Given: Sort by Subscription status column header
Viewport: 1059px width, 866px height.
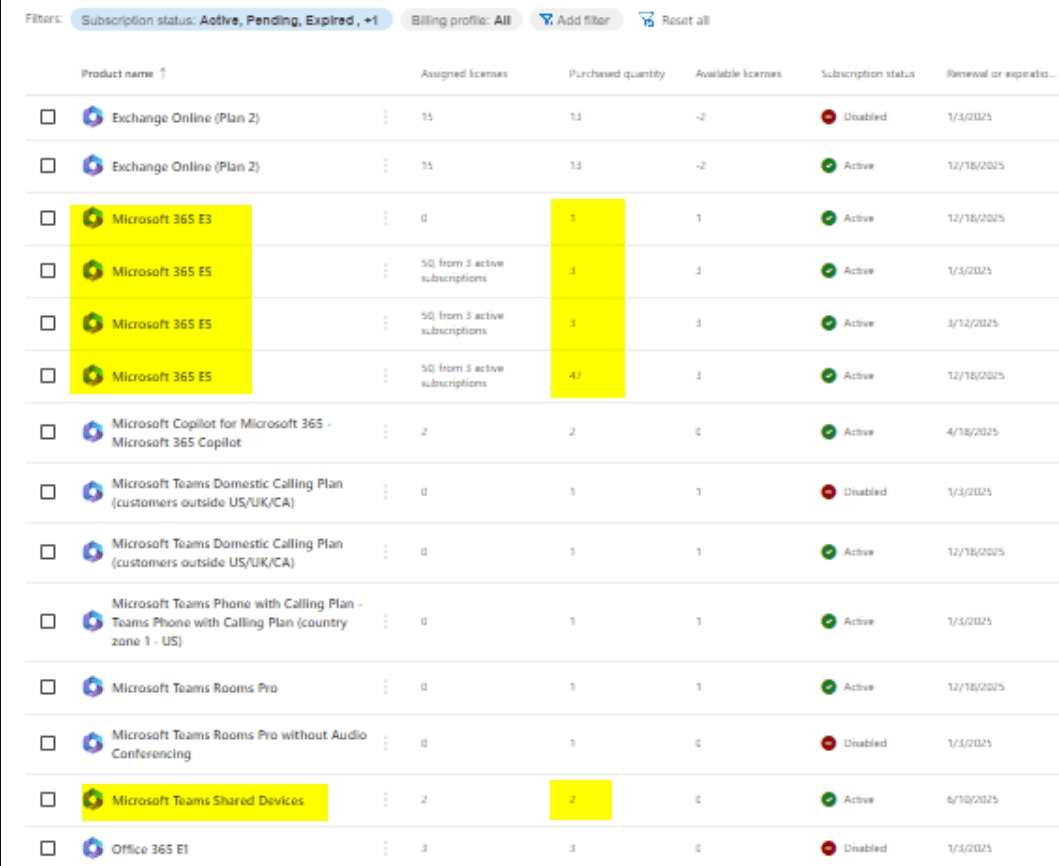Looking at the screenshot, I should [x=868, y=74].
